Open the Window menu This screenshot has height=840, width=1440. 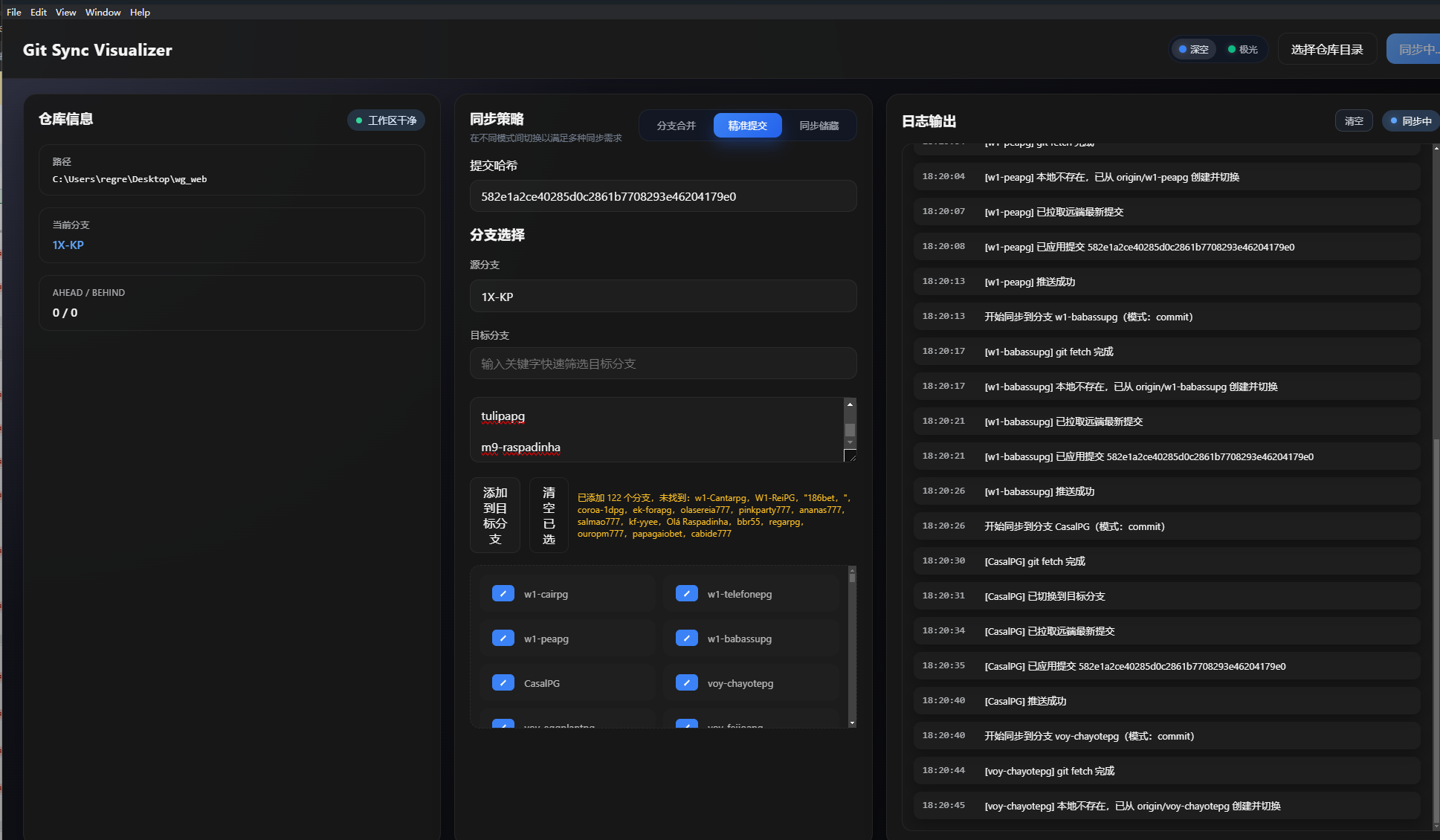coord(103,12)
